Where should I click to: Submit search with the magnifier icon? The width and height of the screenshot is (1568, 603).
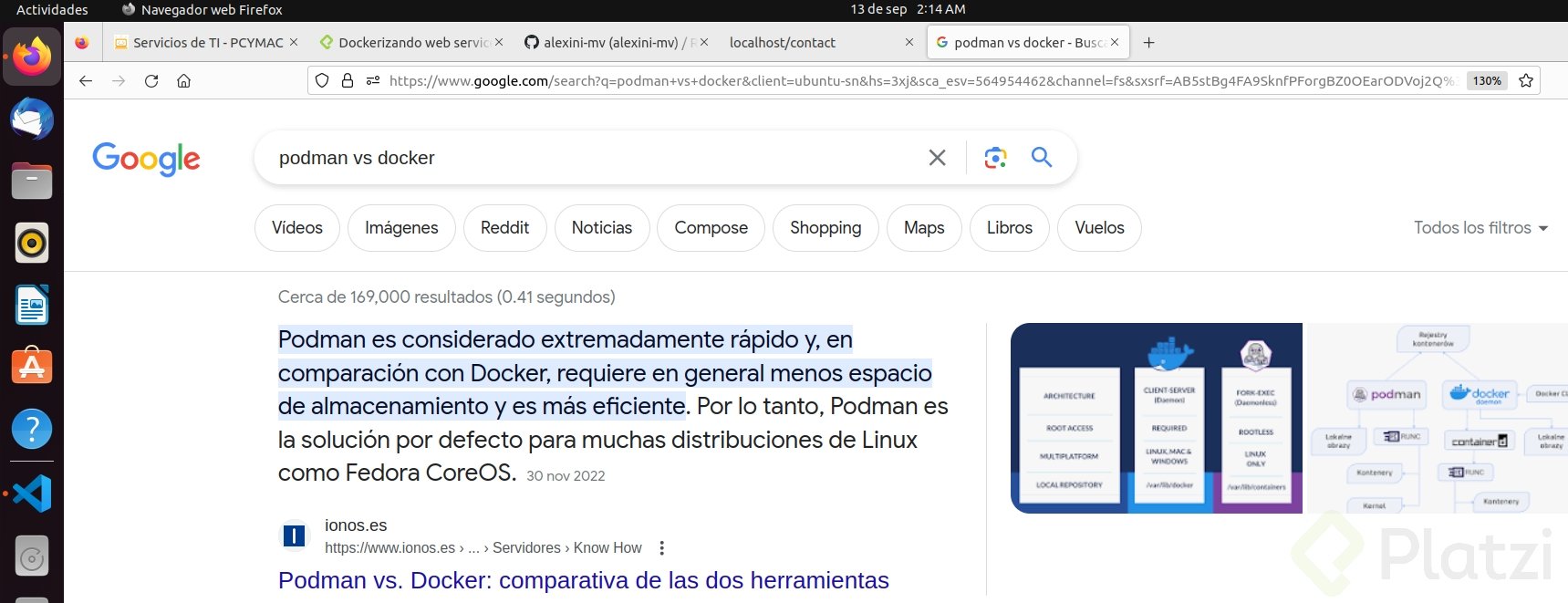[x=1042, y=157]
